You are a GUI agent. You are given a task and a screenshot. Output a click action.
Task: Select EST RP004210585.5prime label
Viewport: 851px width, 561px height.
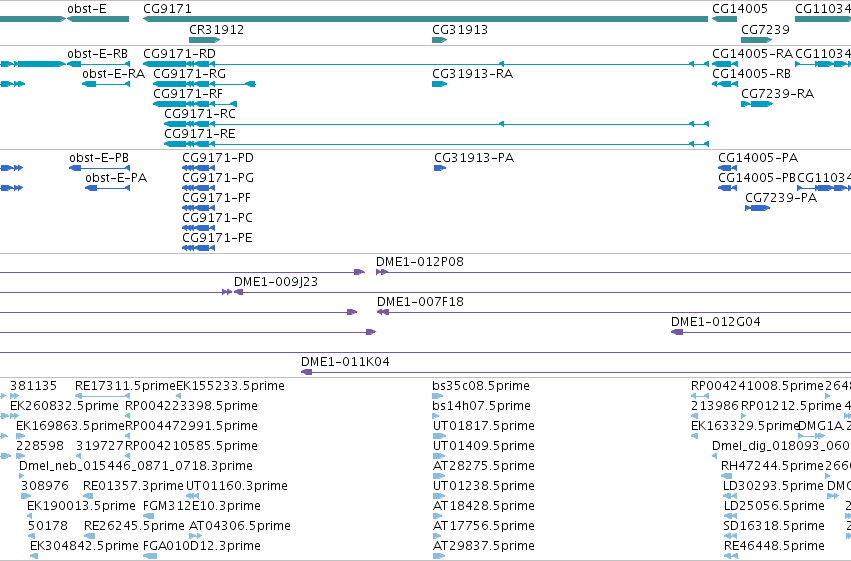click(x=192, y=447)
